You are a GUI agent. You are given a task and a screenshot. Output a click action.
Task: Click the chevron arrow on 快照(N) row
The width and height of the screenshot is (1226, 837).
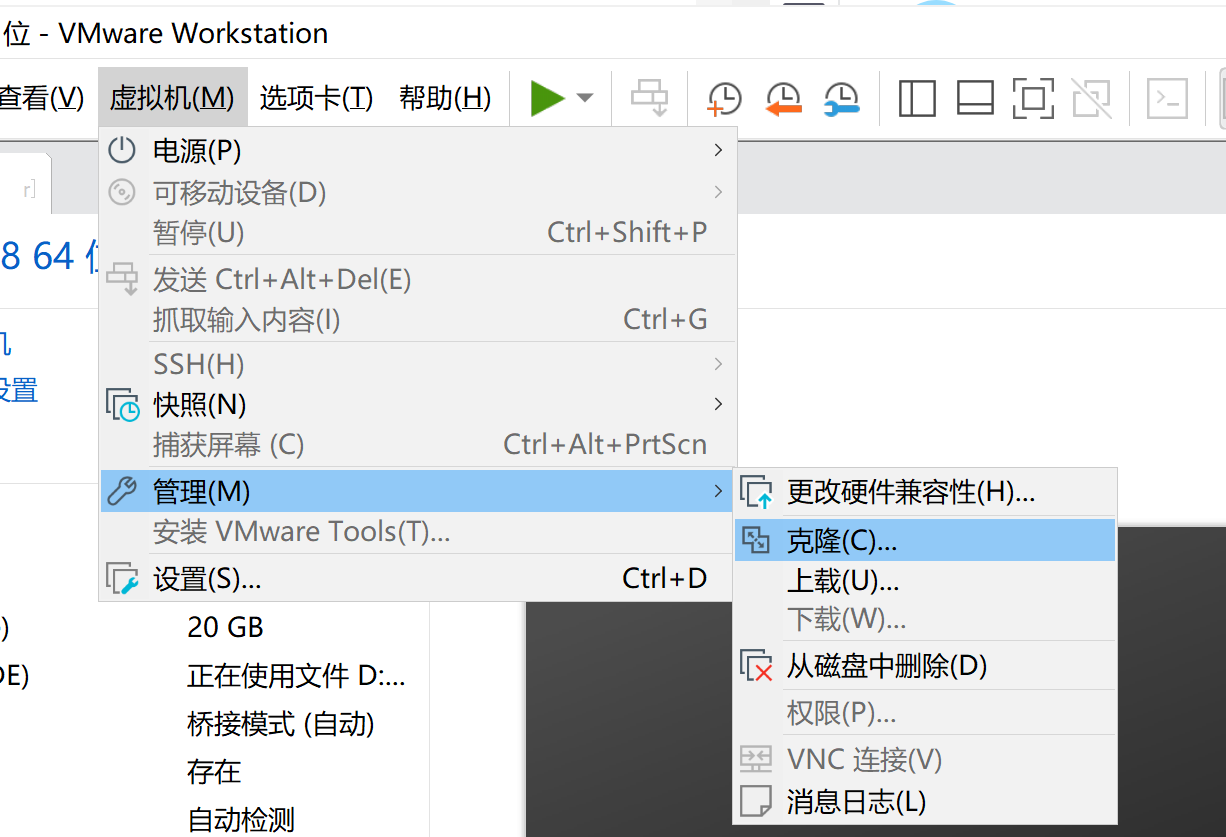pos(718,405)
